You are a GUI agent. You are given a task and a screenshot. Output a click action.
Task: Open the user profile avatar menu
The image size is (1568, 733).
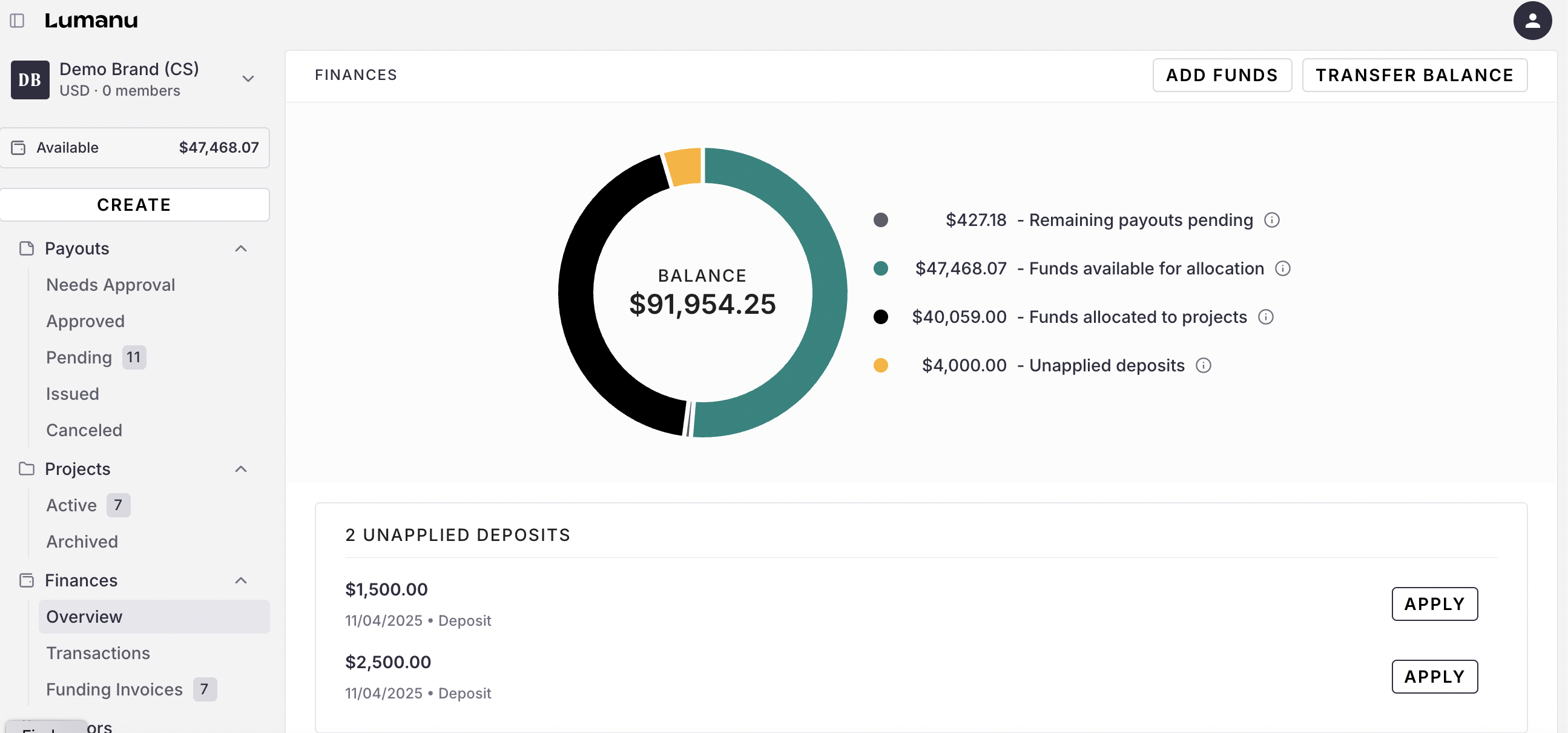(x=1532, y=21)
